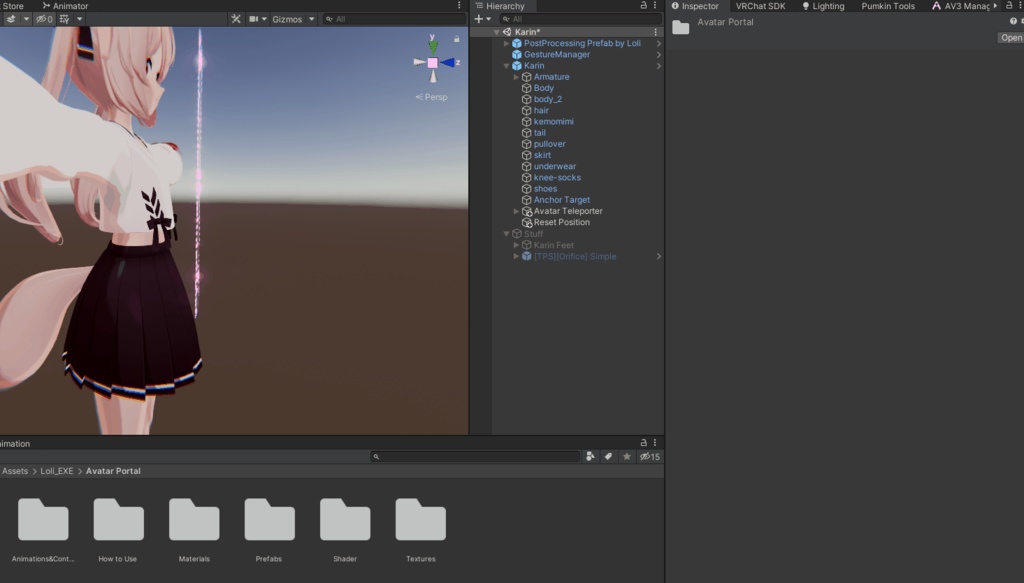Viewport: 1024px width, 583px height.
Task: Select the Move tool in the Scene toolbar
Action: (236, 18)
